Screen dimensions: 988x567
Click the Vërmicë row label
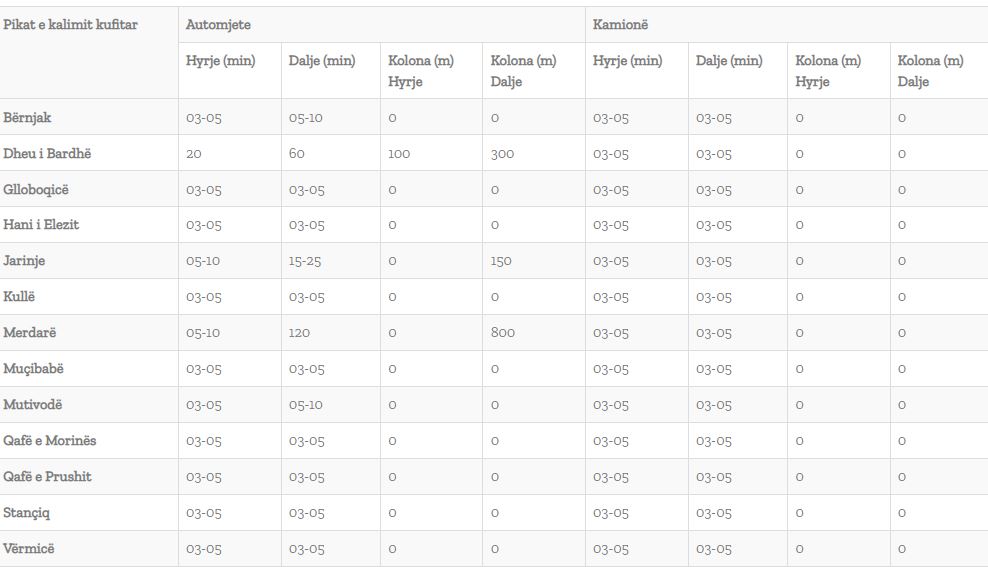[28, 548]
